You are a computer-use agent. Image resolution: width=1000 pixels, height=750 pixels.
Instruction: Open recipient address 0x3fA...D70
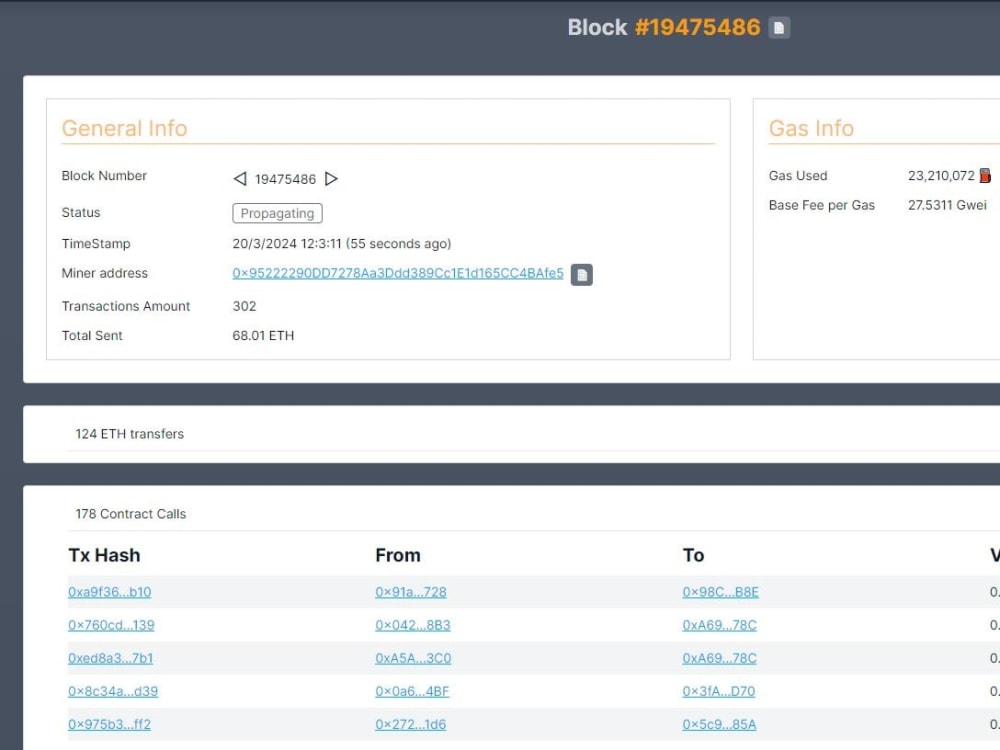pos(719,691)
